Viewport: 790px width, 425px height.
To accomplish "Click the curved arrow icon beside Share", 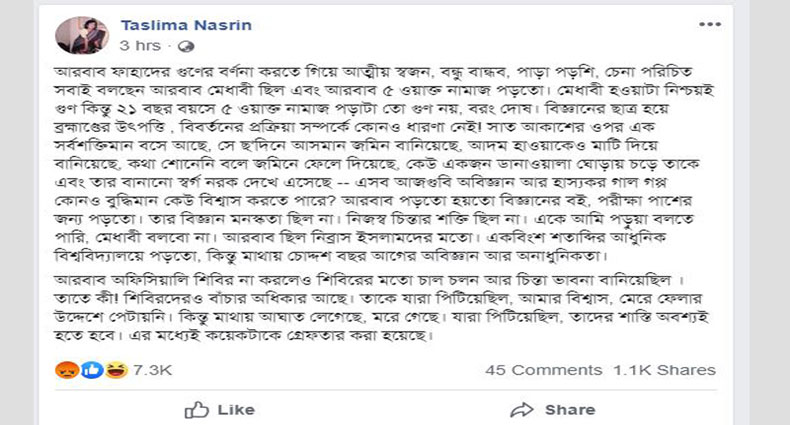I will click(521, 409).
